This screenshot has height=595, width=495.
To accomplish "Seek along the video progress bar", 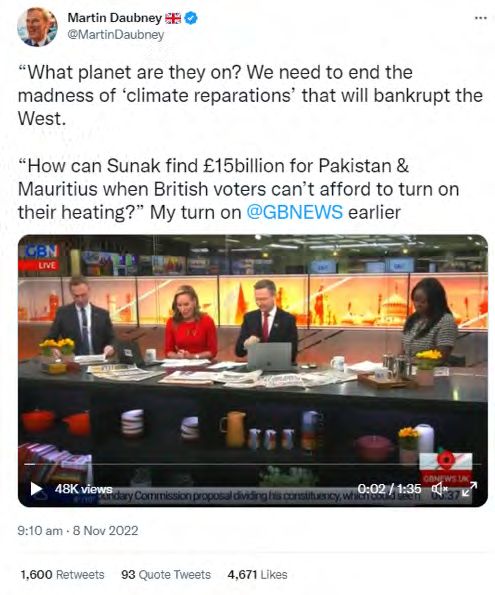I will click(253, 464).
